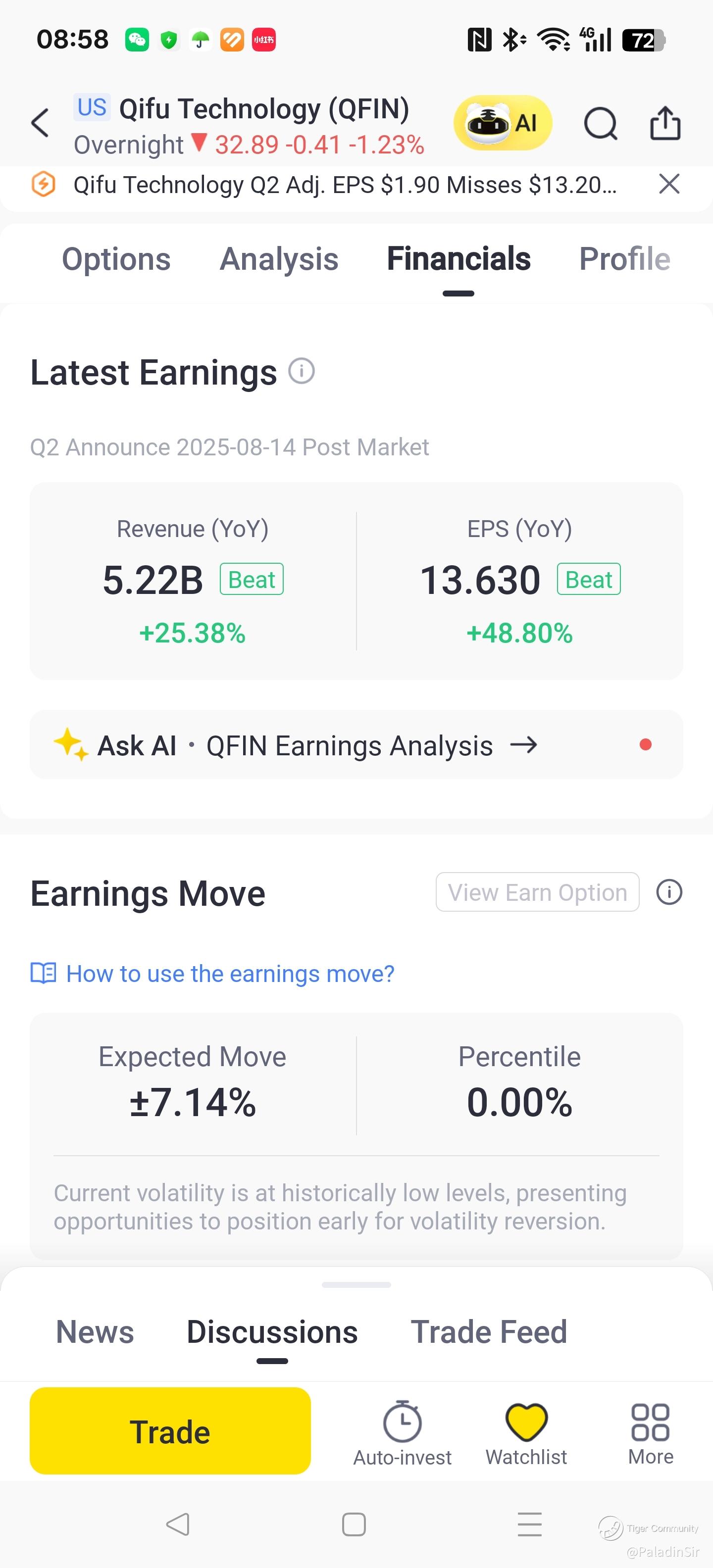Switch to the Analysis tab

point(279,259)
